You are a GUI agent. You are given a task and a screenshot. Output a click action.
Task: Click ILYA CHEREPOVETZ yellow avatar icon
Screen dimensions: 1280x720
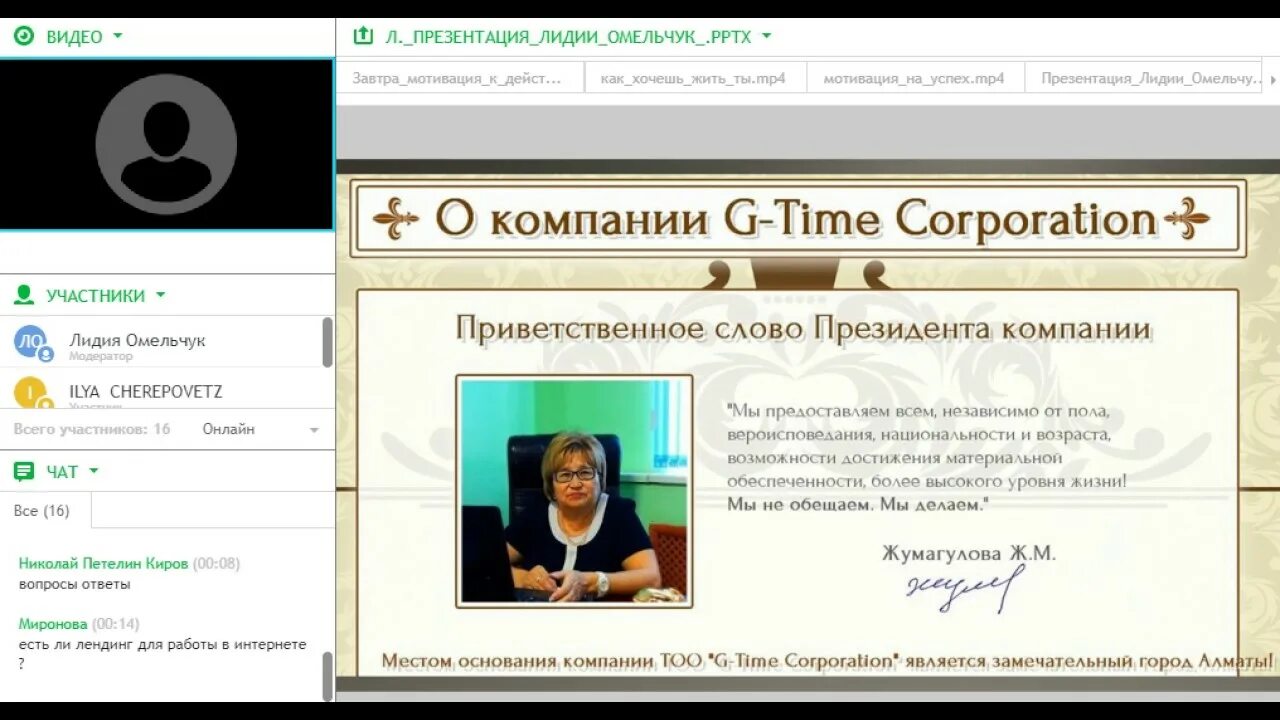(31, 391)
